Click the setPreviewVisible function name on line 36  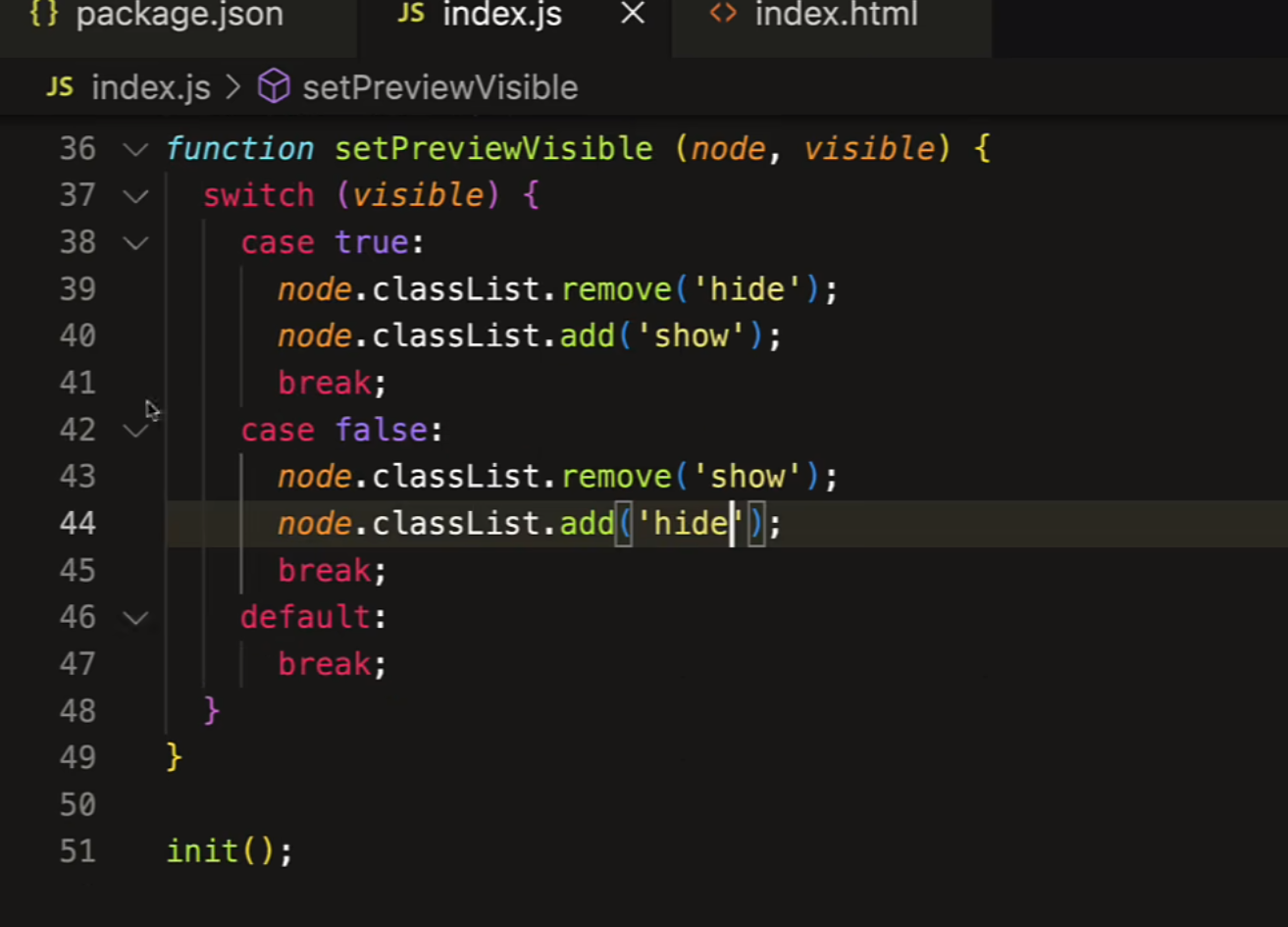pos(493,149)
